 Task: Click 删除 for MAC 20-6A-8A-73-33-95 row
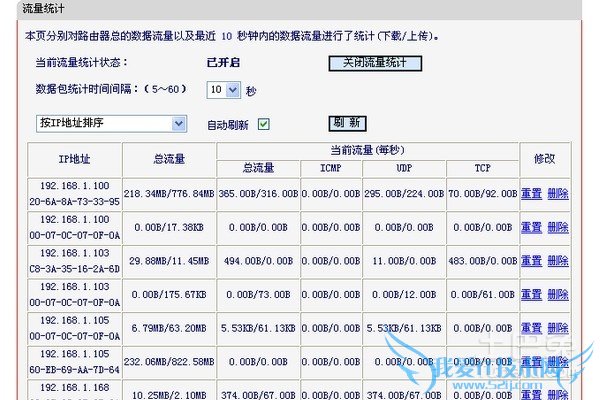pyautogui.click(x=558, y=194)
